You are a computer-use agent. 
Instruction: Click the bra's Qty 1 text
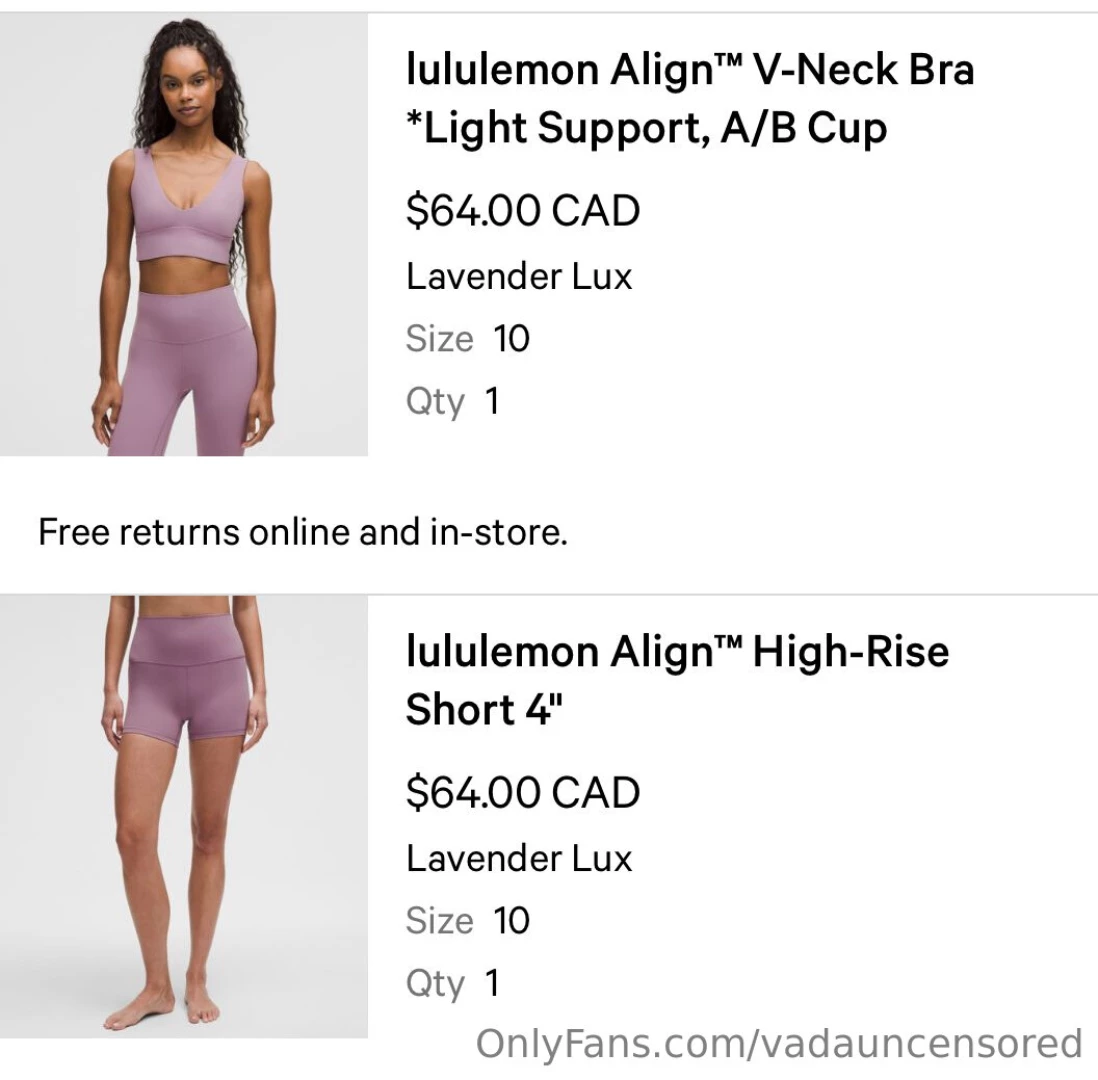click(x=453, y=401)
